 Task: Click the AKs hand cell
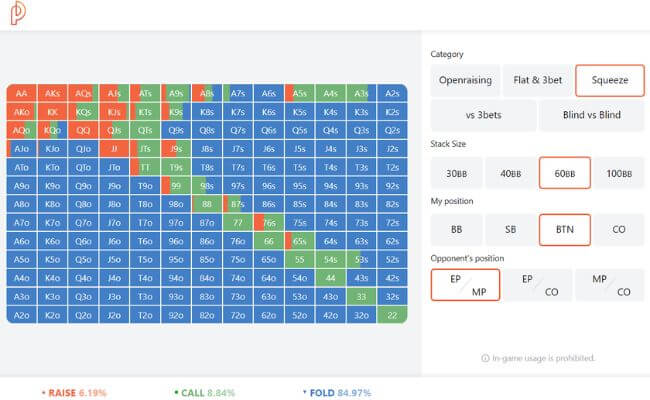point(52,93)
